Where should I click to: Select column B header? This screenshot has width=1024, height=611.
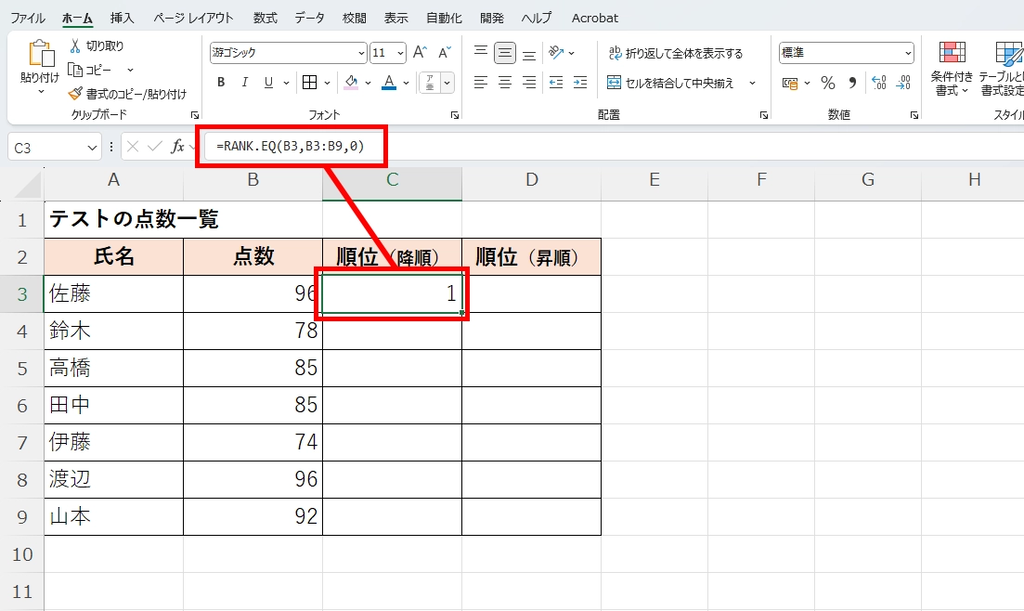pyautogui.click(x=253, y=180)
